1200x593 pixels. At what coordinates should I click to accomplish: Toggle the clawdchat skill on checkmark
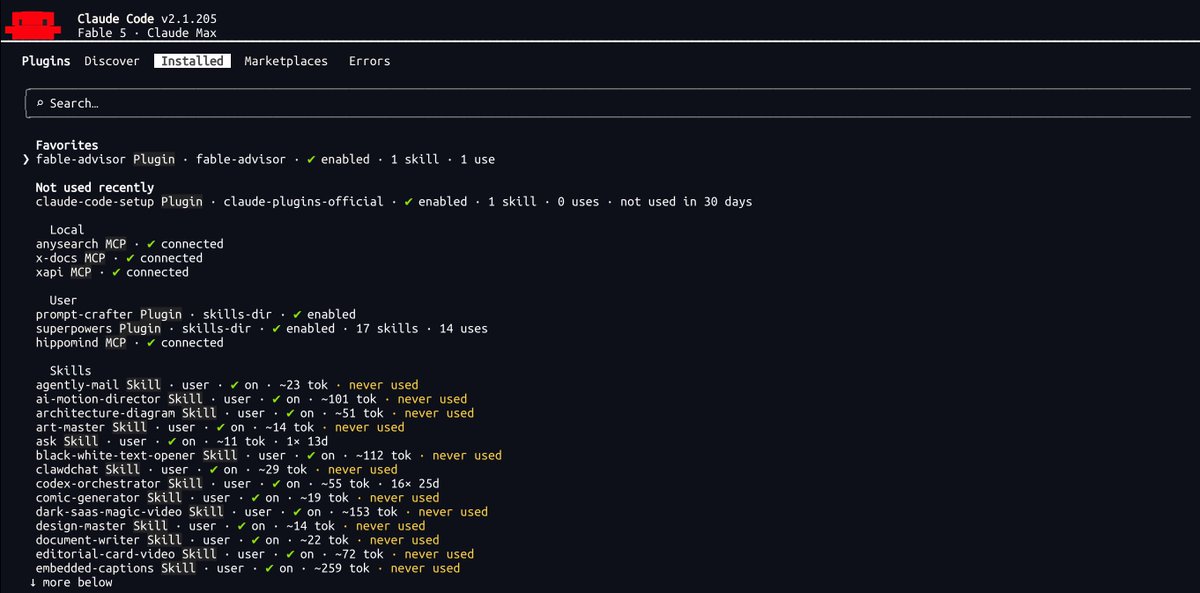tap(214, 469)
